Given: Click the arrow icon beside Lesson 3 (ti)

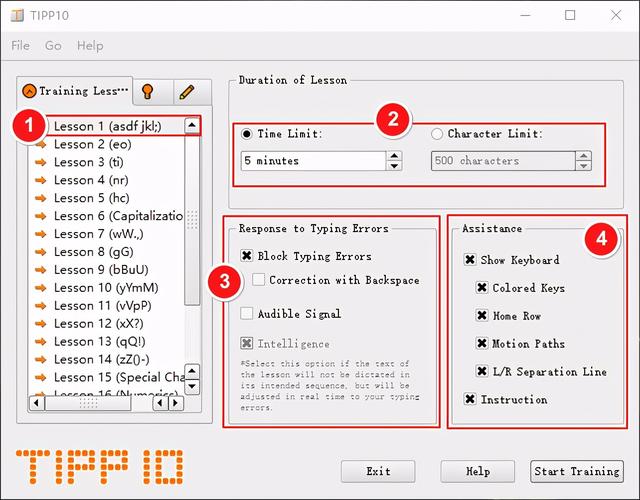Looking at the screenshot, I should coord(42,162).
